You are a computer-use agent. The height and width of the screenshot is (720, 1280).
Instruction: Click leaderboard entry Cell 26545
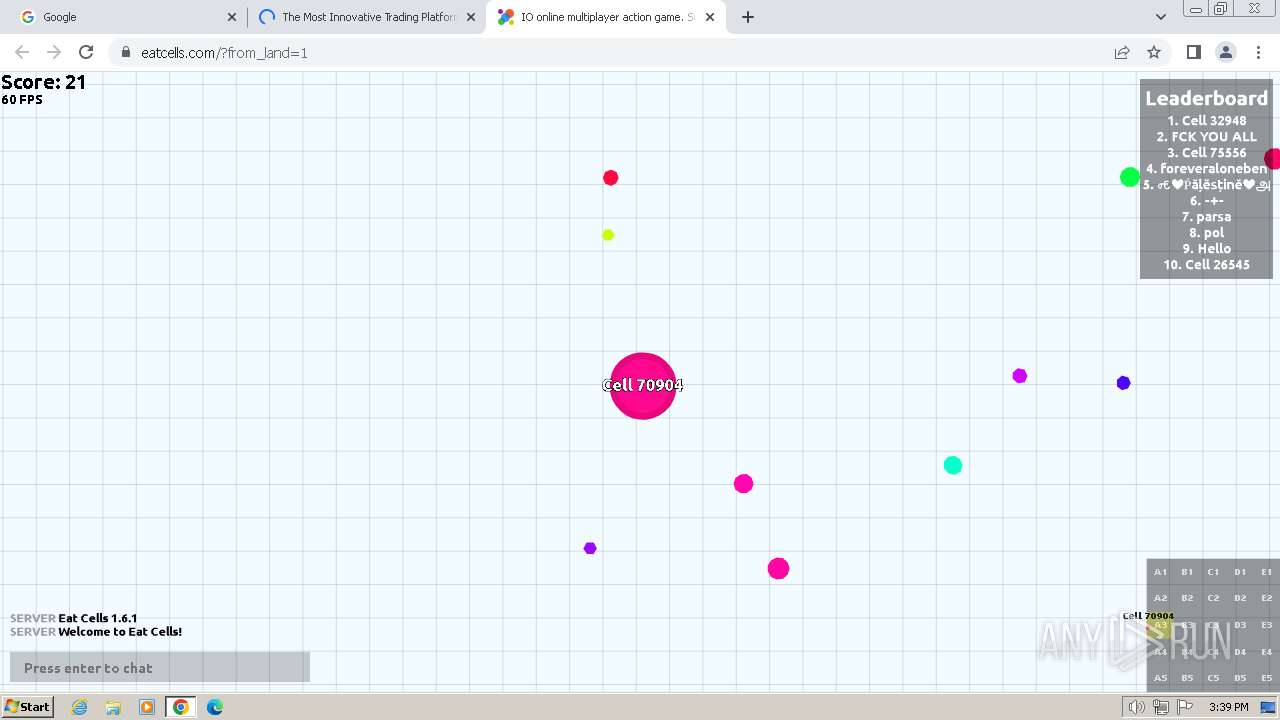1206,265
